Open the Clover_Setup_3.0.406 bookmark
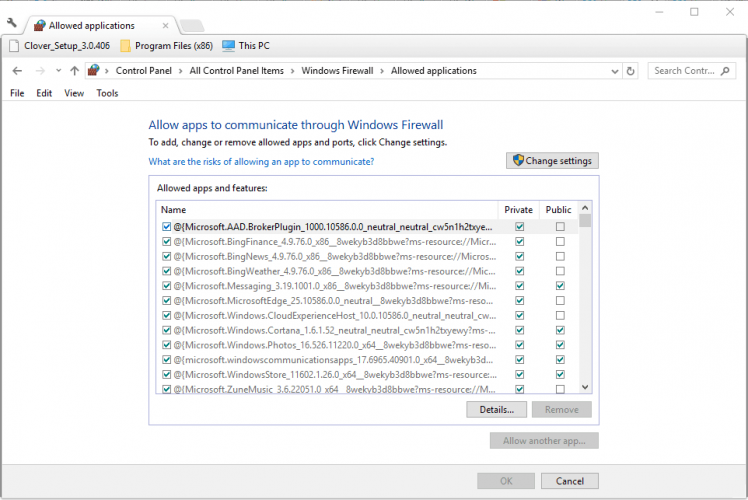 coord(60,46)
